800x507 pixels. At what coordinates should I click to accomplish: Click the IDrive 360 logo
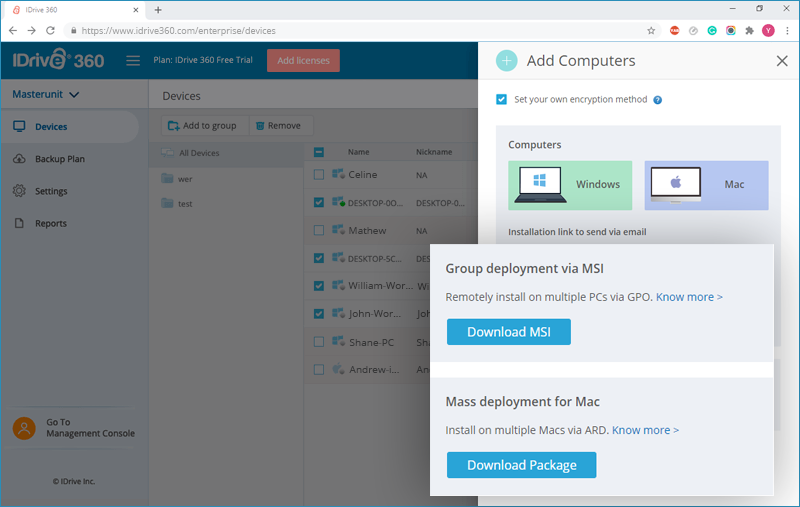pyautogui.click(x=58, y=60)
